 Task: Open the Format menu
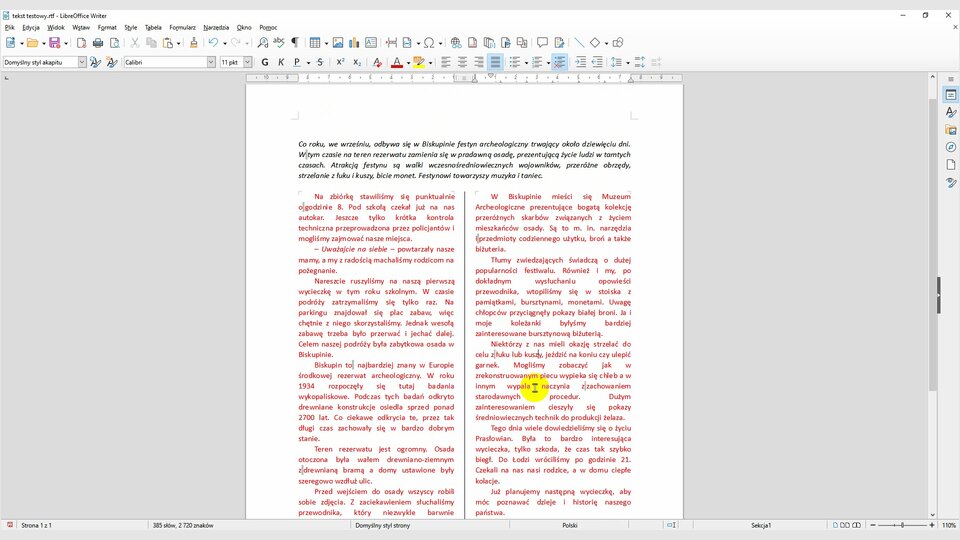(107, 27)
